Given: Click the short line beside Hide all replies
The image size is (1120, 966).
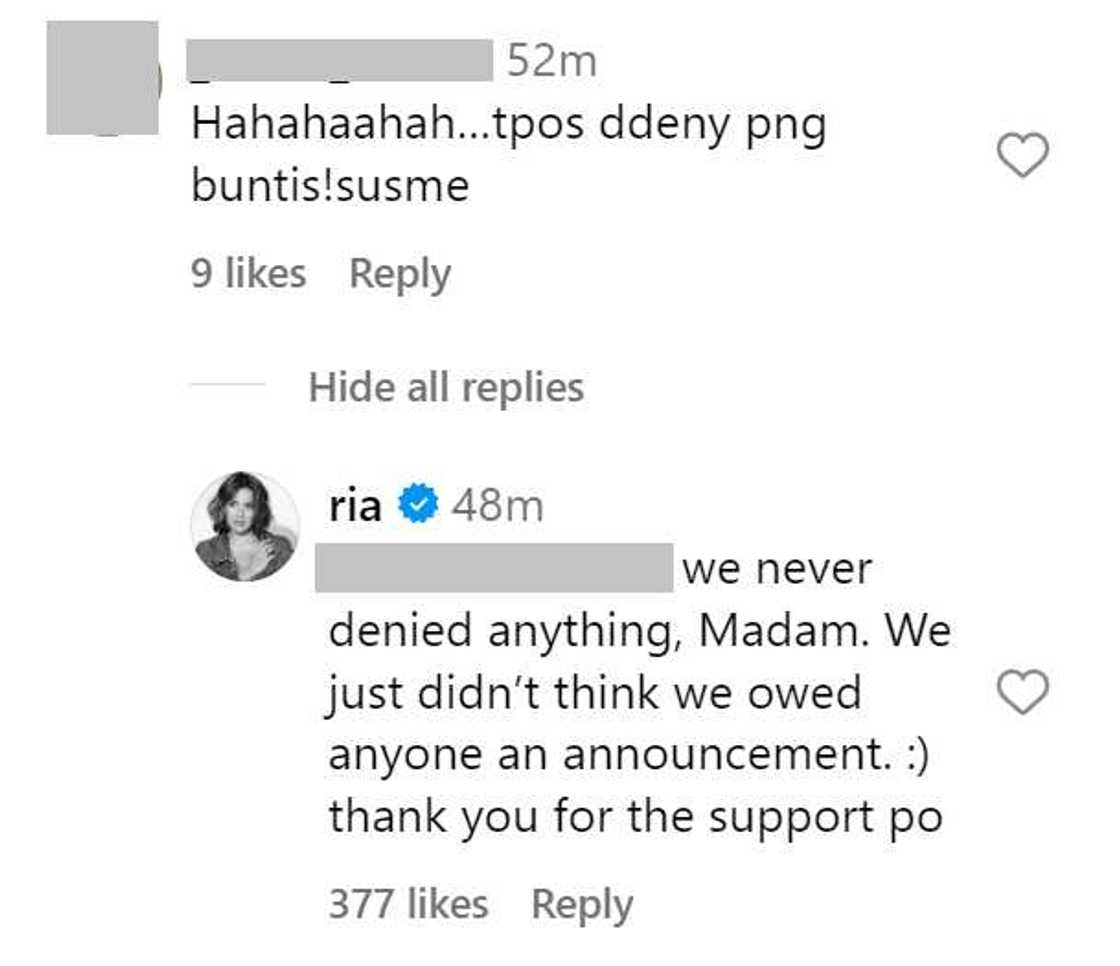Looking at the screenshot, I should [x=228, y=387].
